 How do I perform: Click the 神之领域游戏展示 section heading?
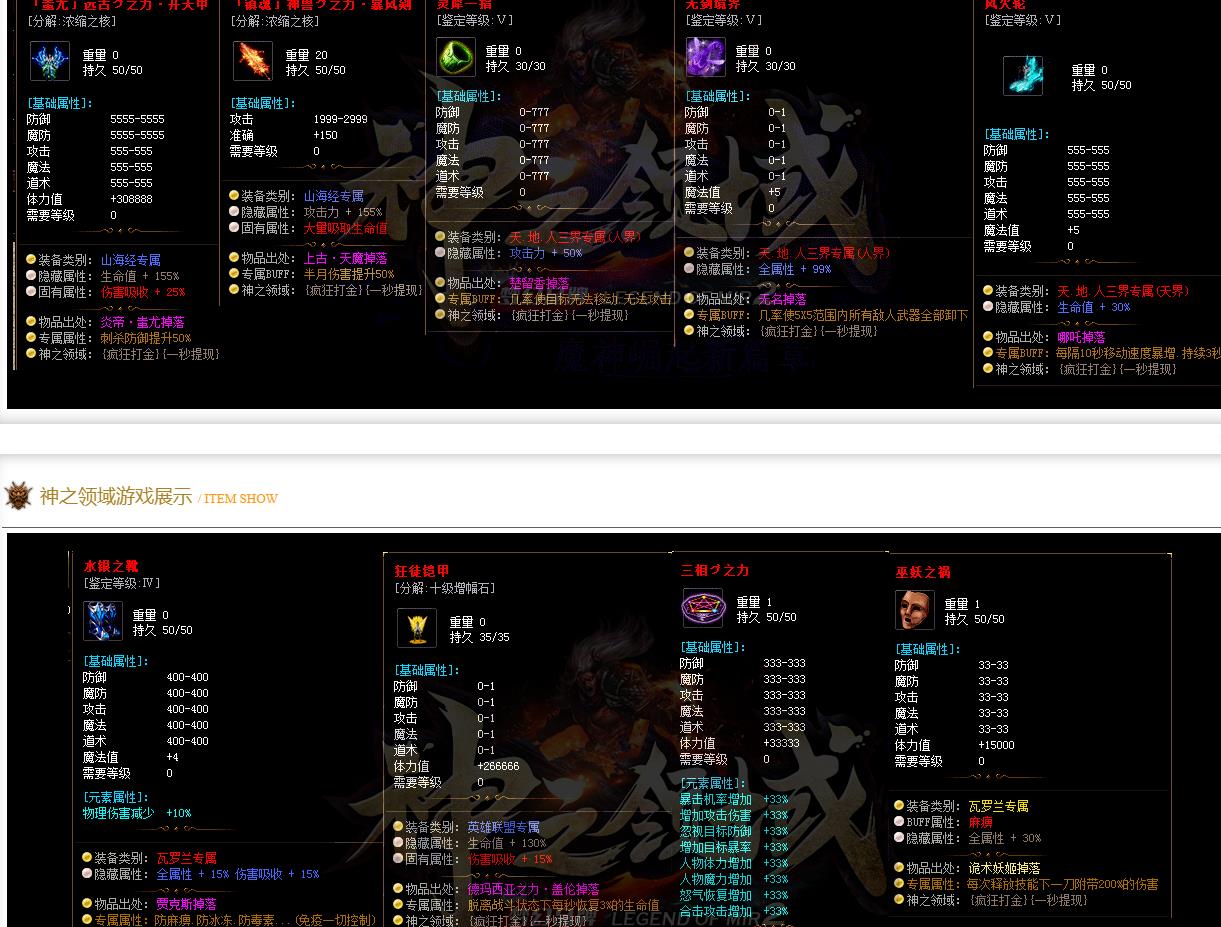point(116,497)
